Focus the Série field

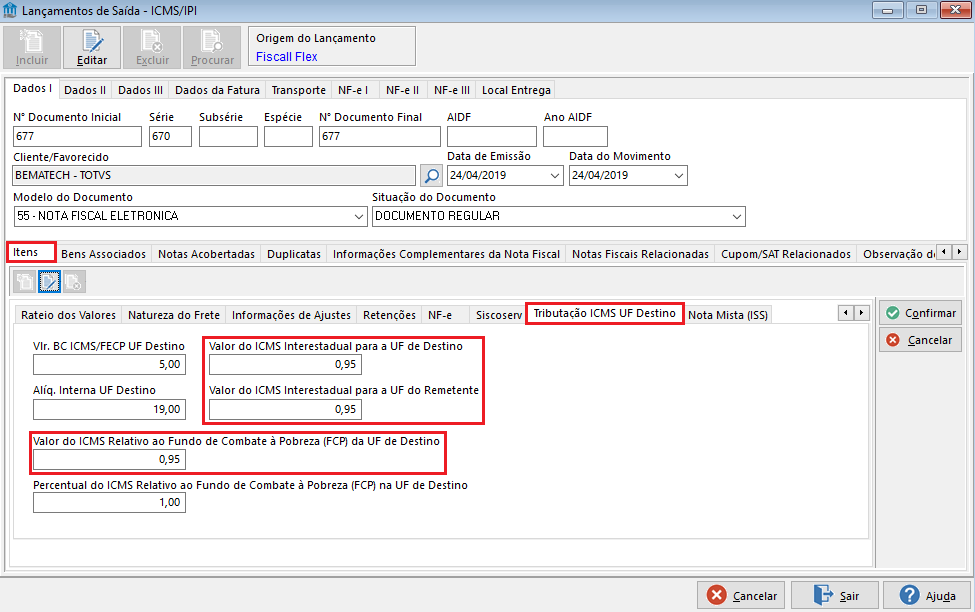pyautogui.click(x=170, y=136)
